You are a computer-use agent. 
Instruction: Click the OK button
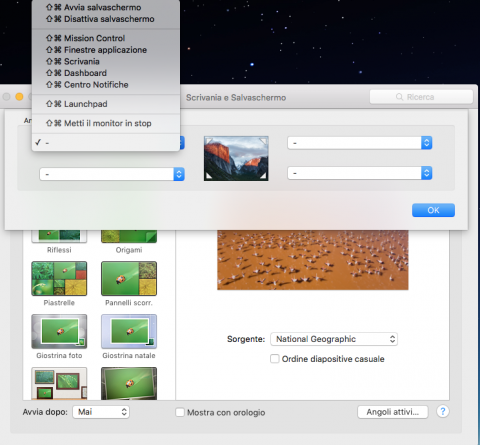coord(433,210)
